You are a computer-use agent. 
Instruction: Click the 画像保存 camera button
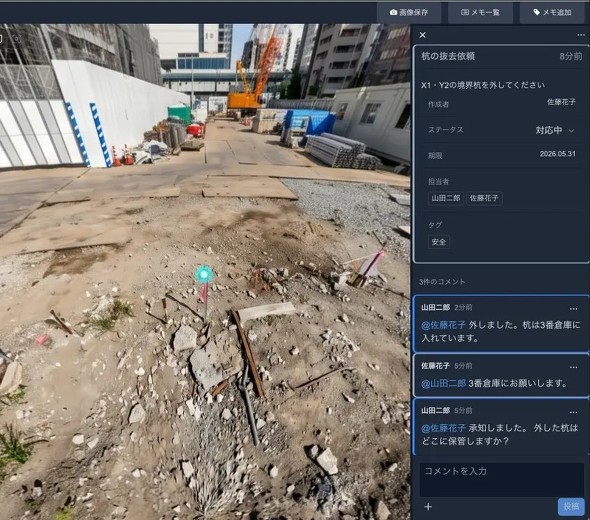pyautogui.click(x=409, y=12)
